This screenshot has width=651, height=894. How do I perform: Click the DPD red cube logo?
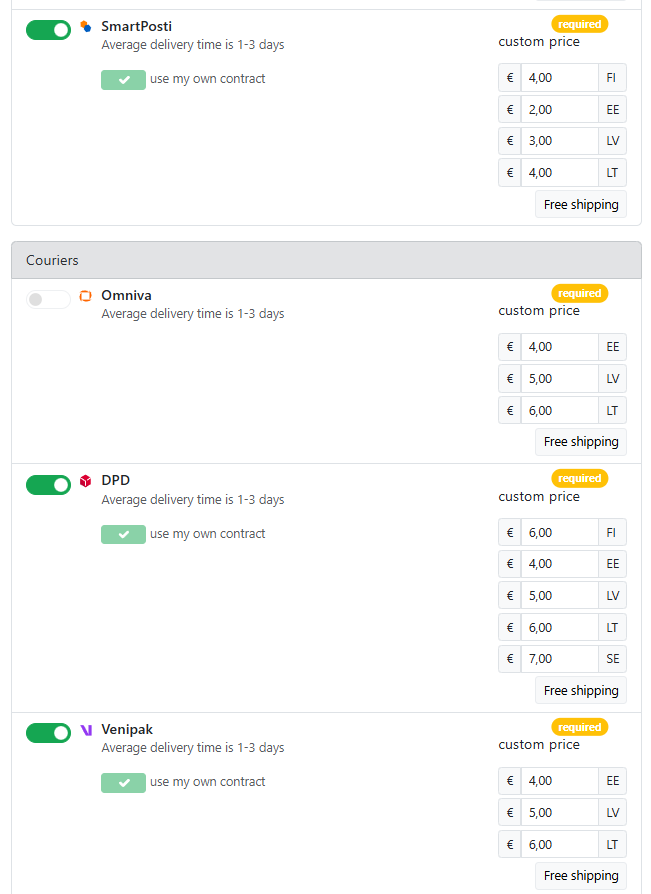86,481
